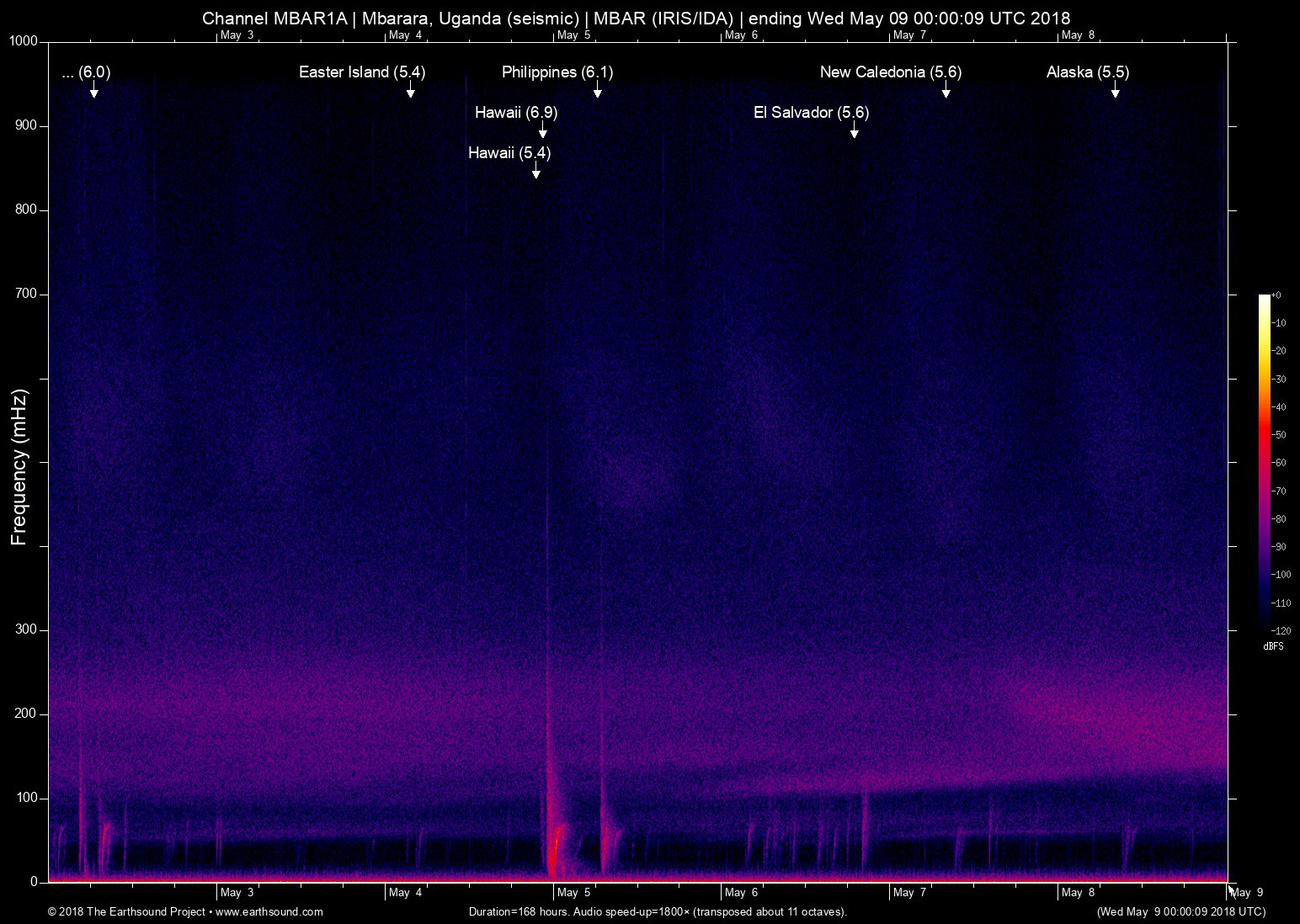The height and width of the screenshot is (924, 1300).
Task: Click the arrow under Philippines (6.1) label
Action: (x=597, y=90)
